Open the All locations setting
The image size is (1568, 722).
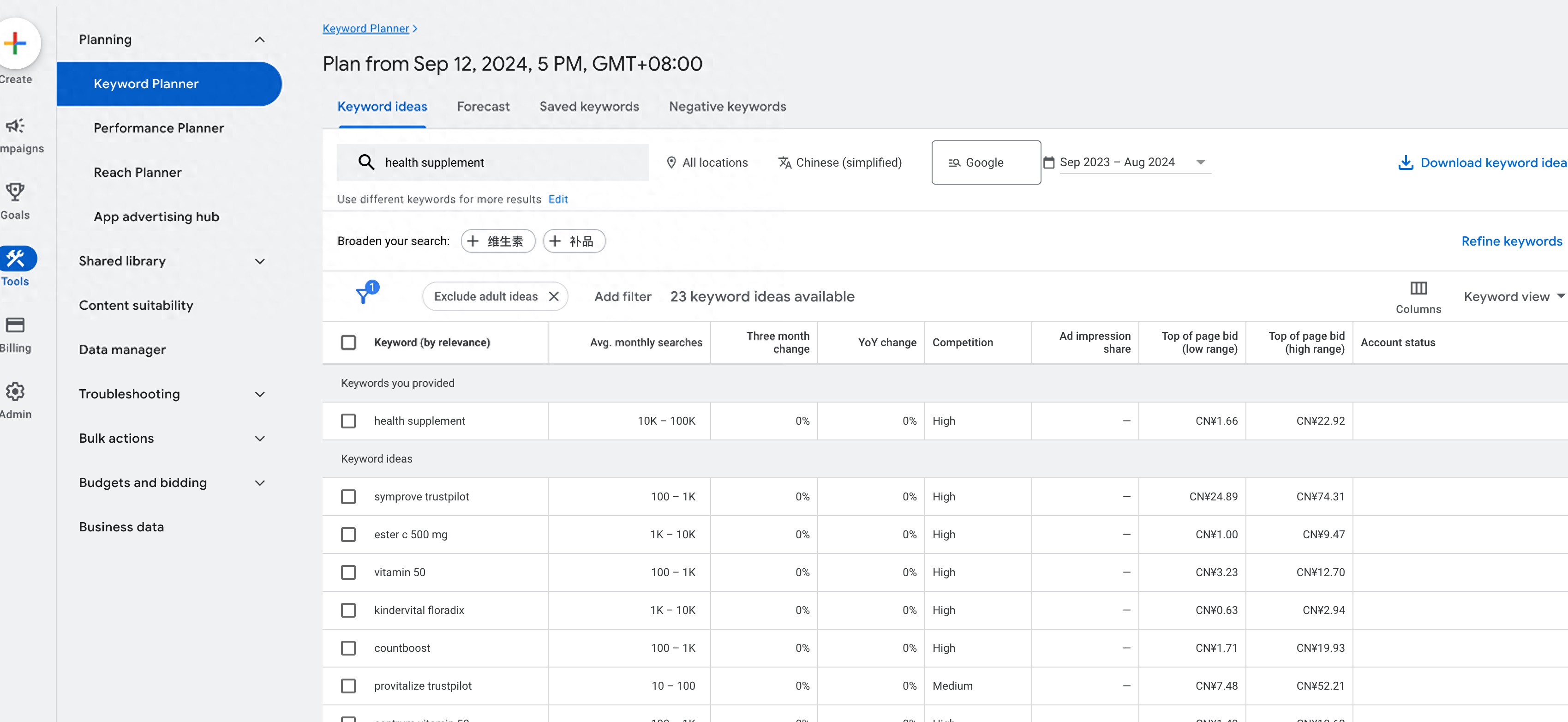click(706, 162)
